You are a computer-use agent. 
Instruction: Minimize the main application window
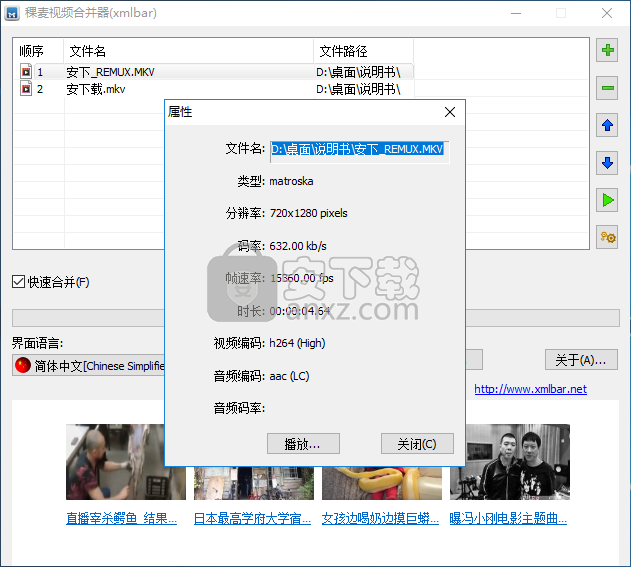click(x=516, y=13)
